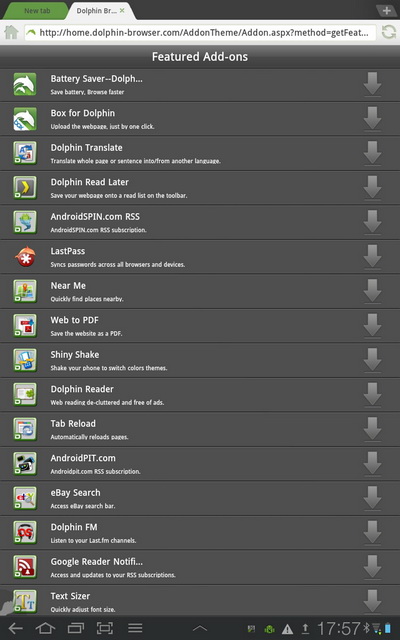This screenshot has height=640, width=400.
Task: Expand the bottom bar up chevron
Action: (x=200, y=629)
